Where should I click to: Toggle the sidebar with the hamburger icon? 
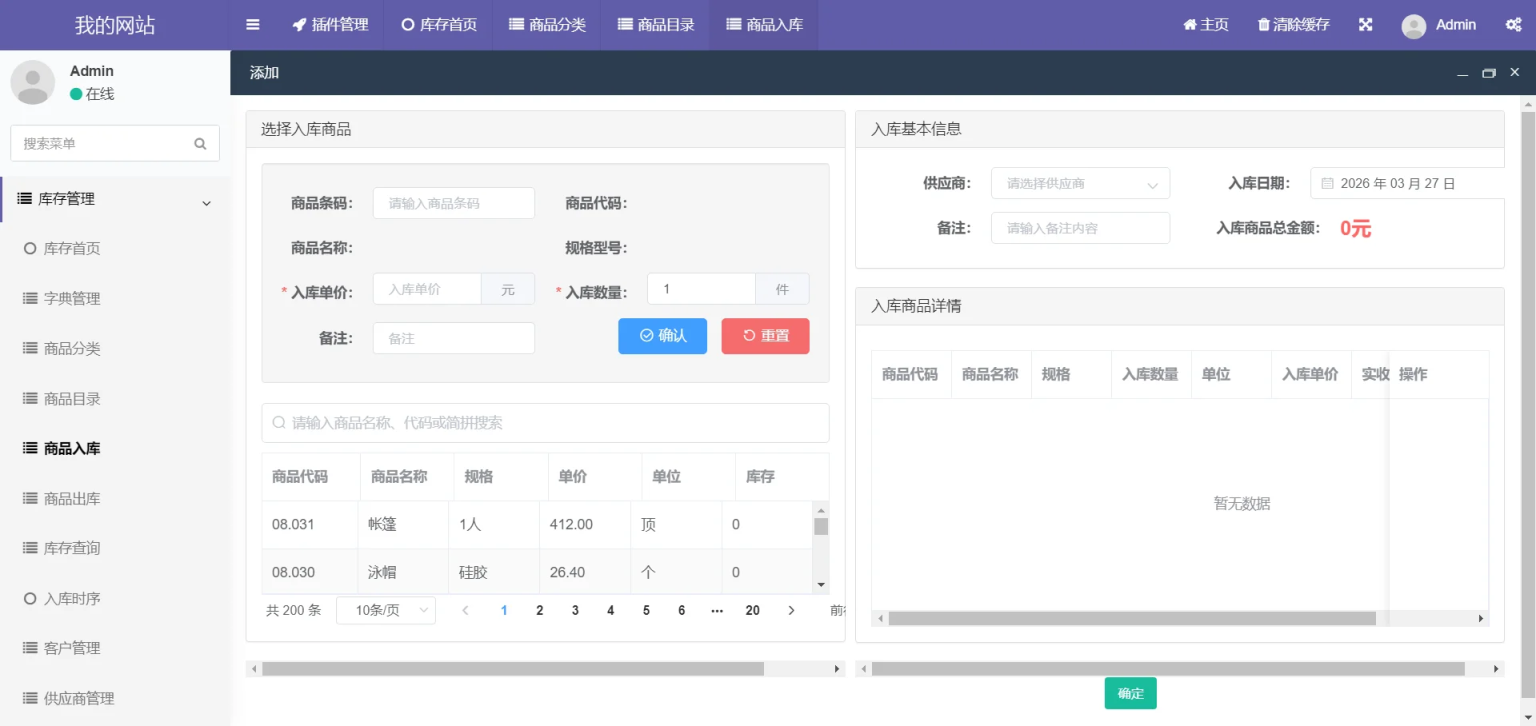252,24
